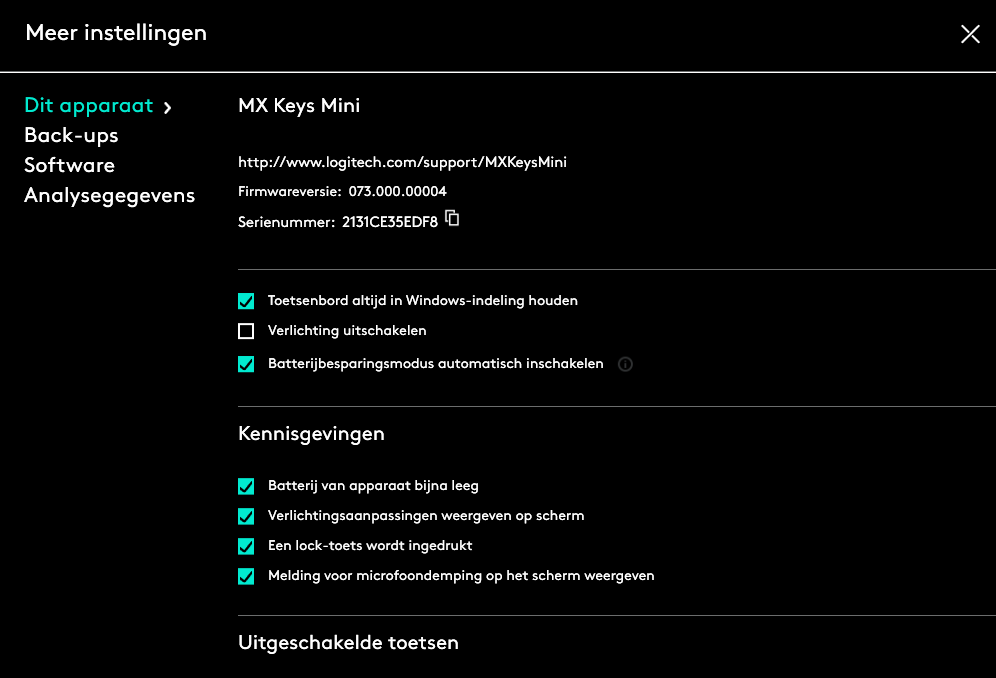The width and height of the screenshot is (996, 678).
Task: Click the serial number 2131CE35EDF8 text
Action: (389, 222)
